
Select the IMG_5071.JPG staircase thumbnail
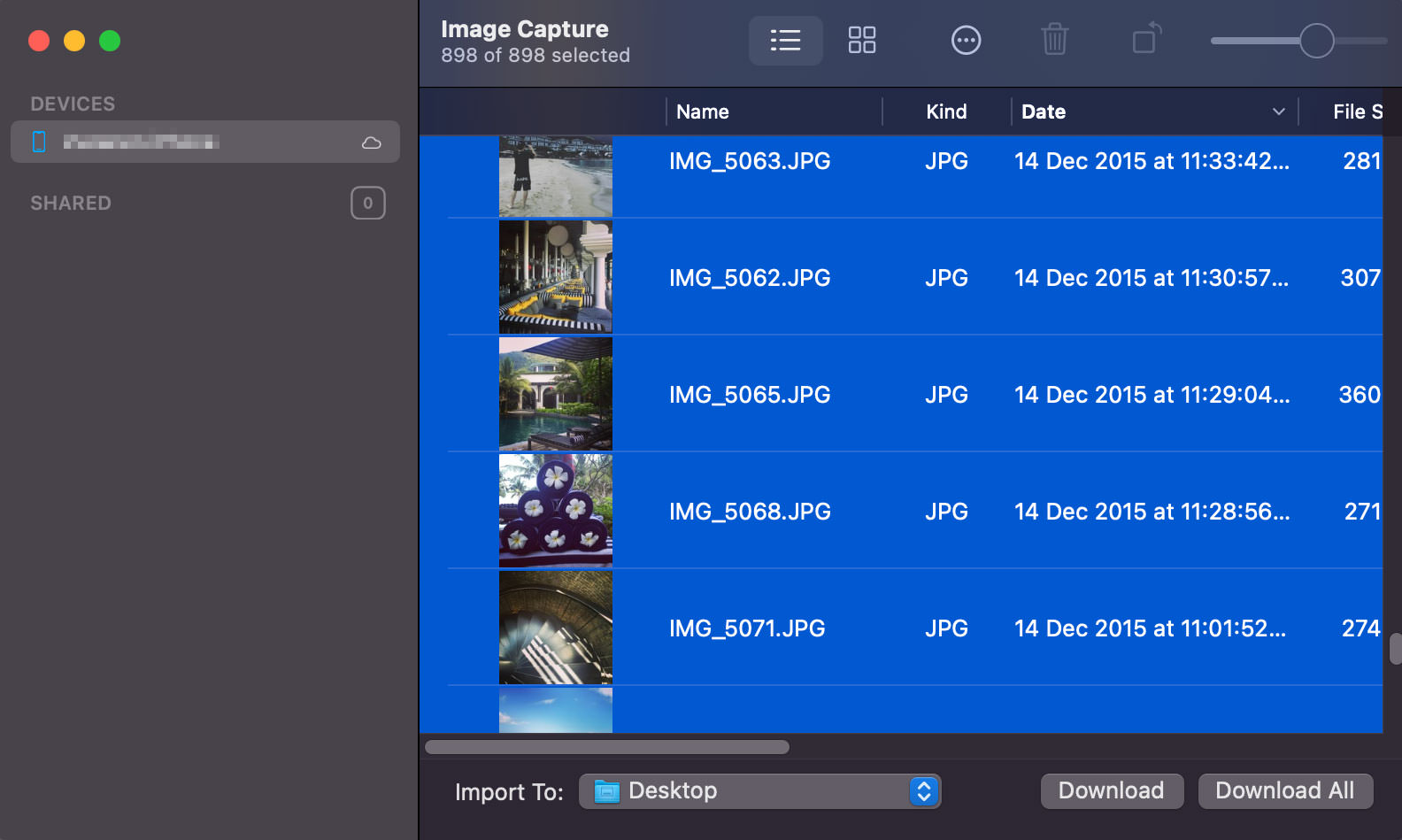[x=556, y=628]
